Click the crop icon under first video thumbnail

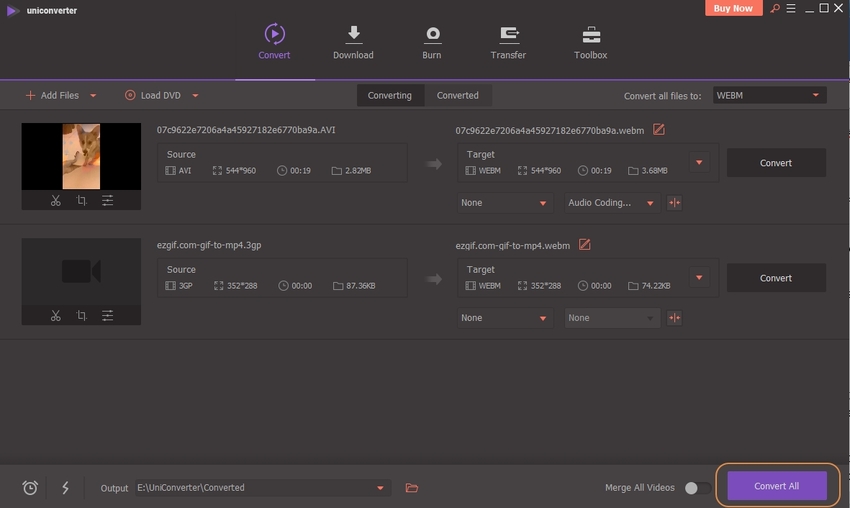[81, 201]
